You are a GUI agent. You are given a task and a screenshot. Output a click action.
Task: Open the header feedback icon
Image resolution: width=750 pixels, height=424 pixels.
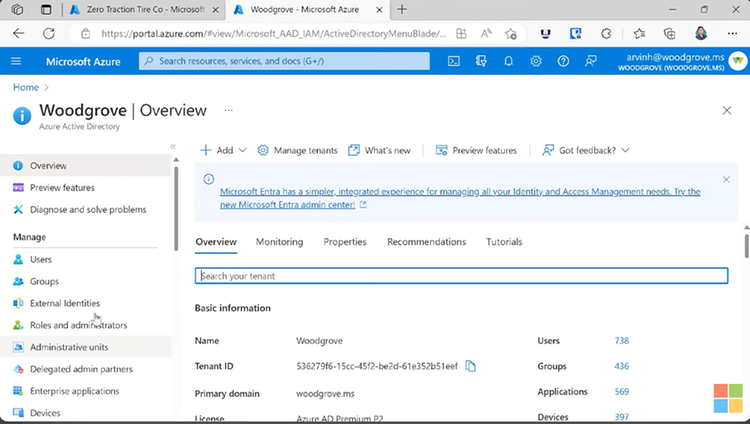pos(591,61)
